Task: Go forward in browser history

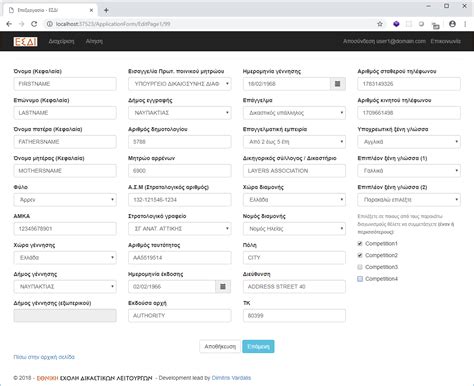Action: point(22,24)
